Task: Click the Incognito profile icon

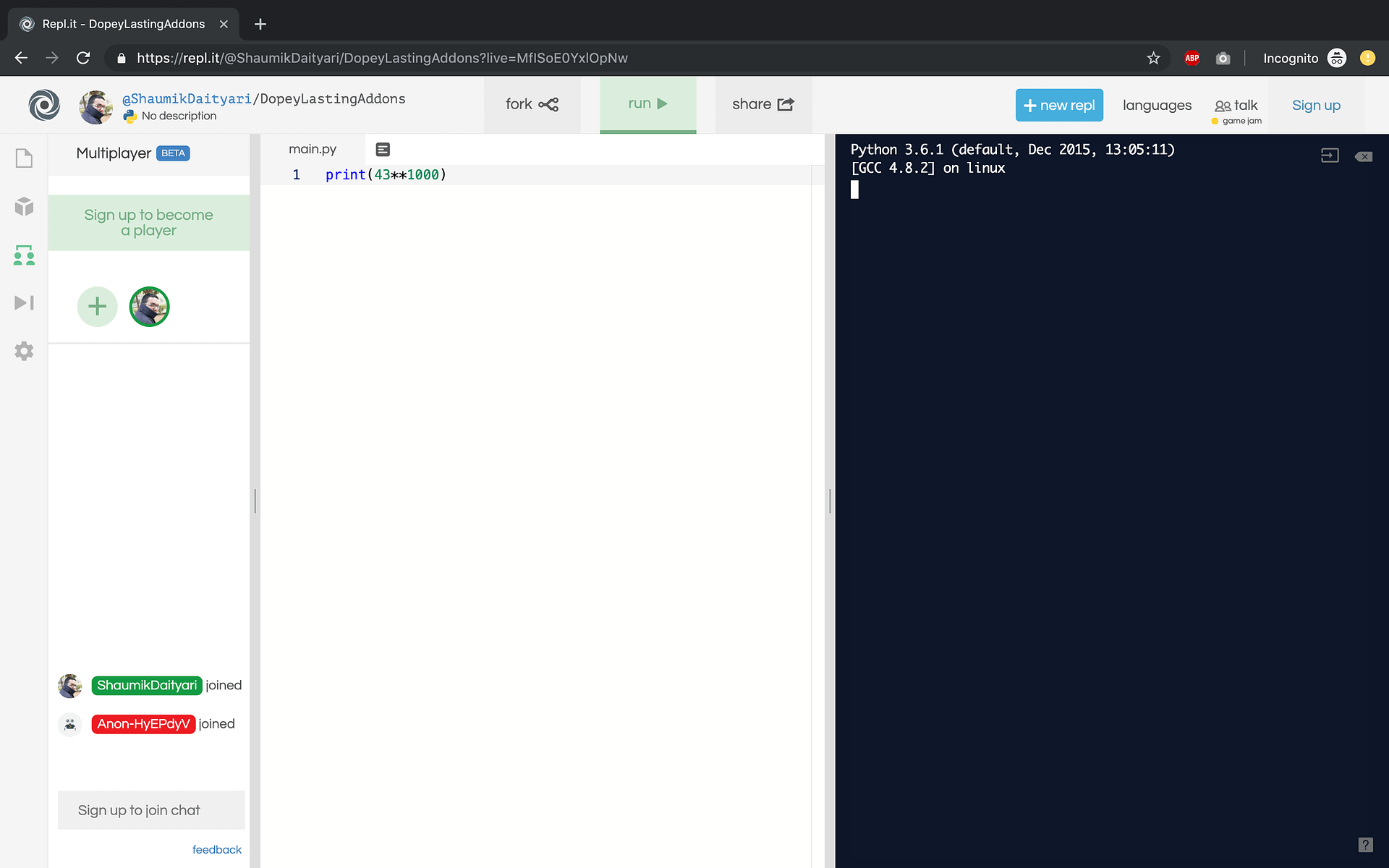Action: (1337, 58)
